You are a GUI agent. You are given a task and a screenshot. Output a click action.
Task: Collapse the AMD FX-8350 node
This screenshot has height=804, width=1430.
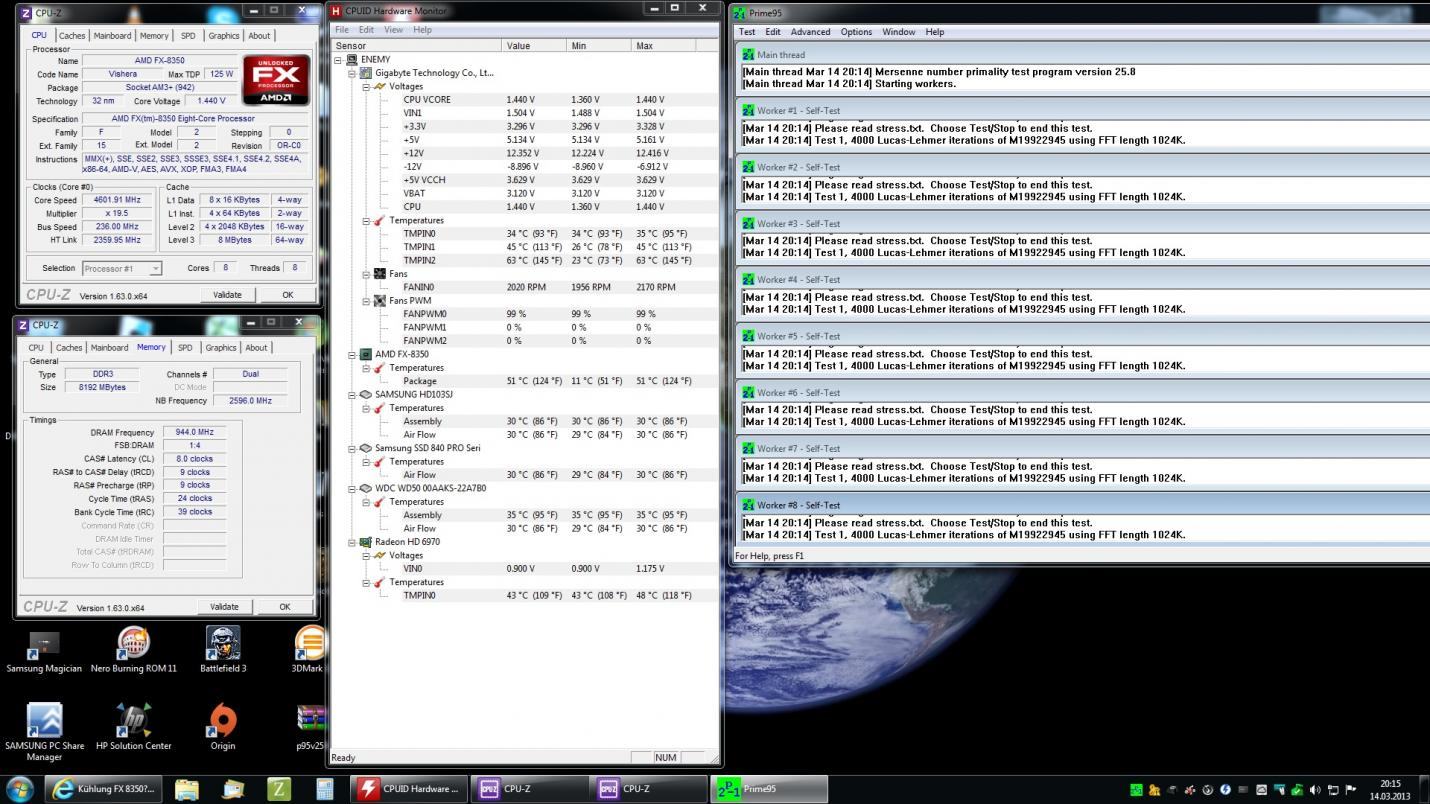pyautogui.click(x=352, y=354)
